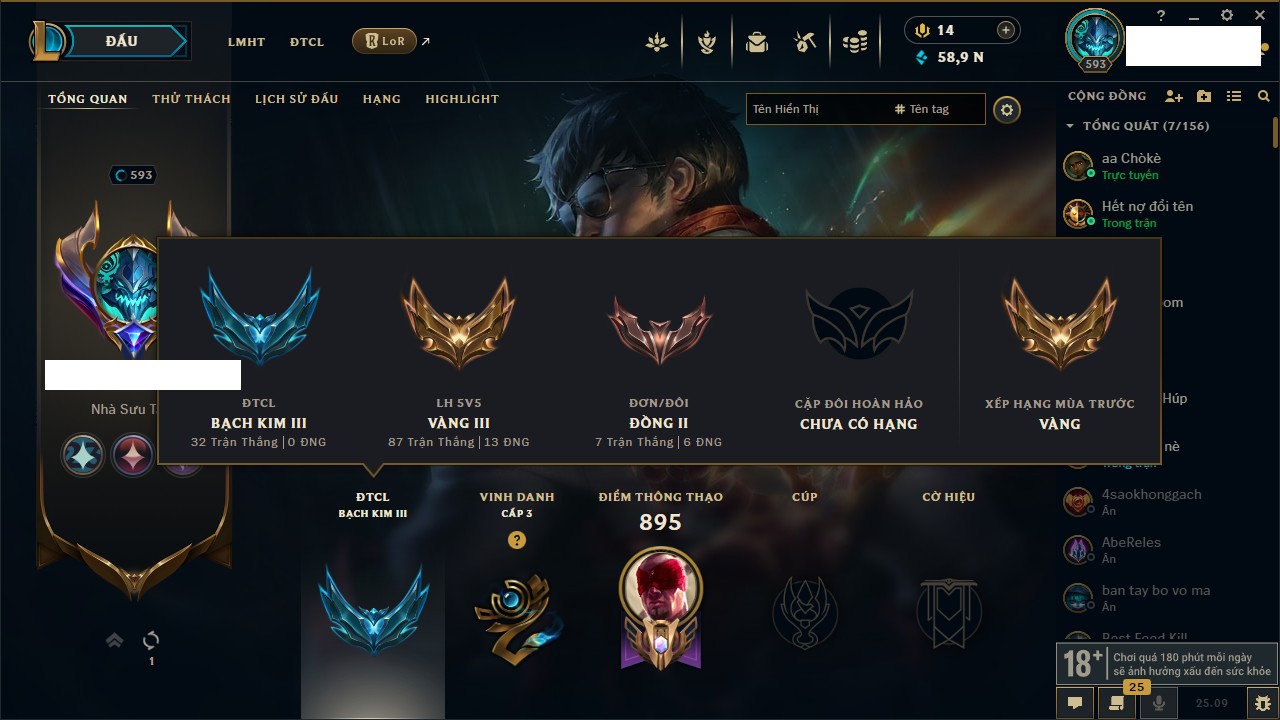This screenshot has width=1280, height=720.
Task: Open the THỬ THÁCH tab
Action: coord(191,99)
